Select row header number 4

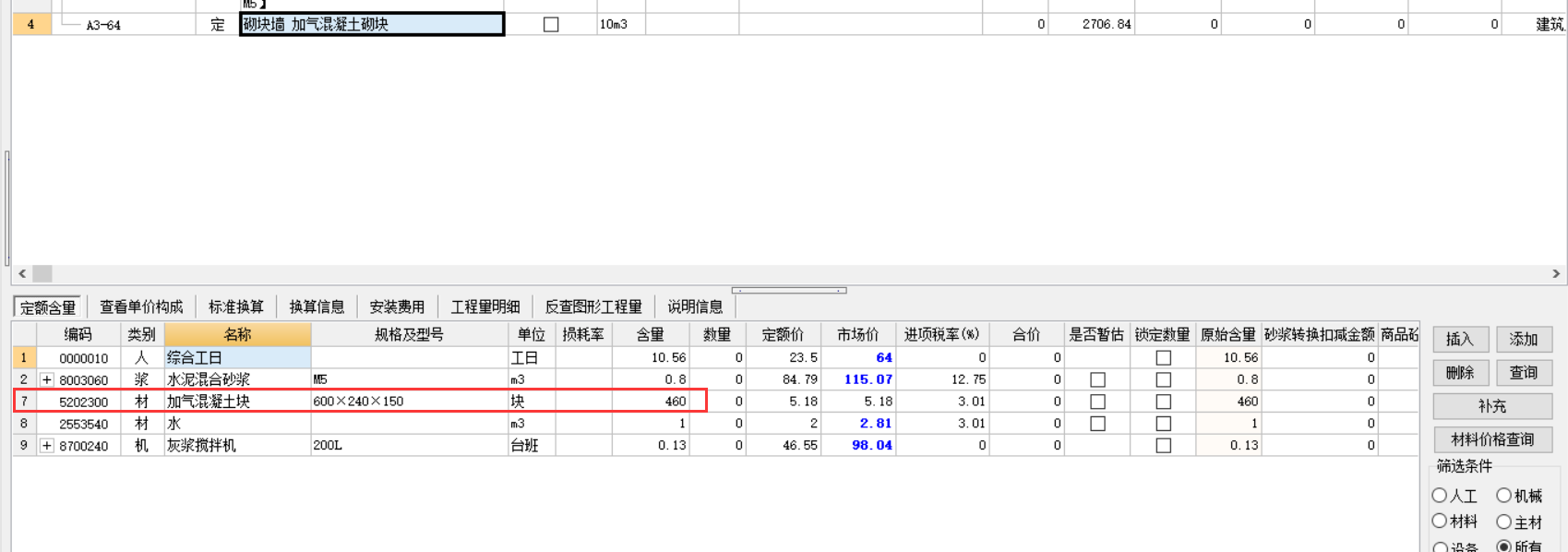tap(30, 25)
